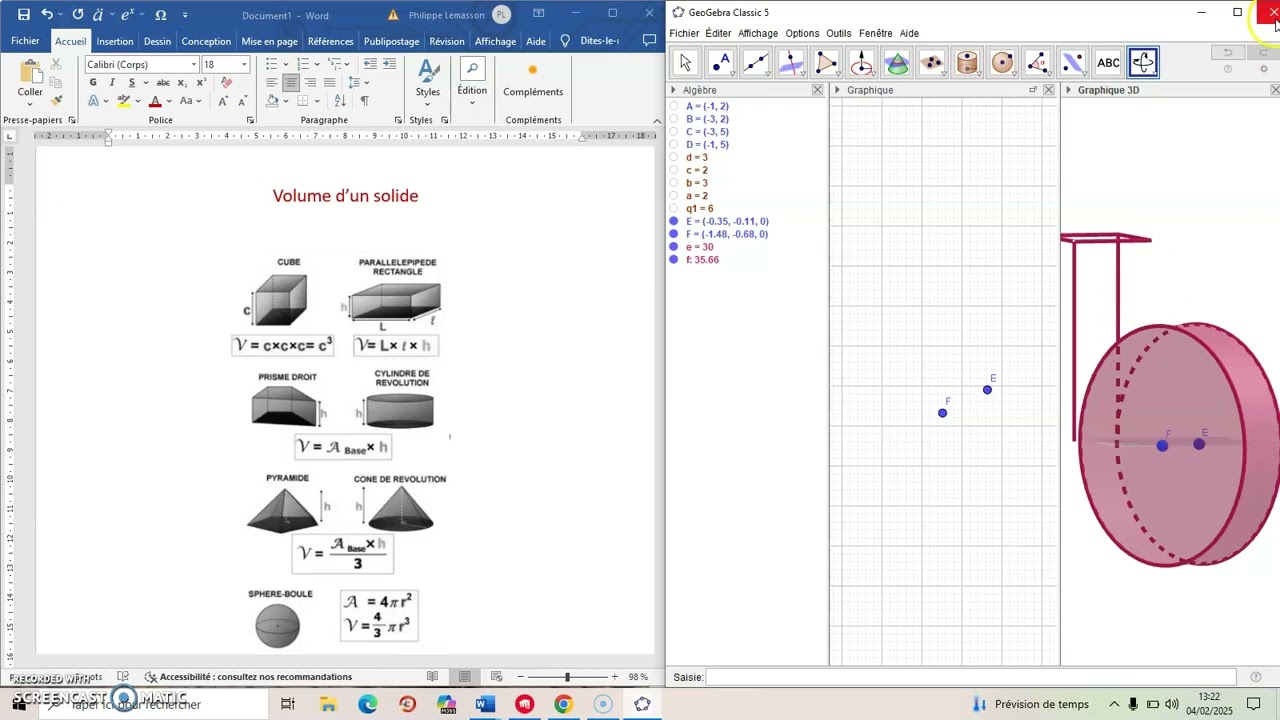
Task: Open Google Chrome from the taskbar
Action: click(564, 704)
